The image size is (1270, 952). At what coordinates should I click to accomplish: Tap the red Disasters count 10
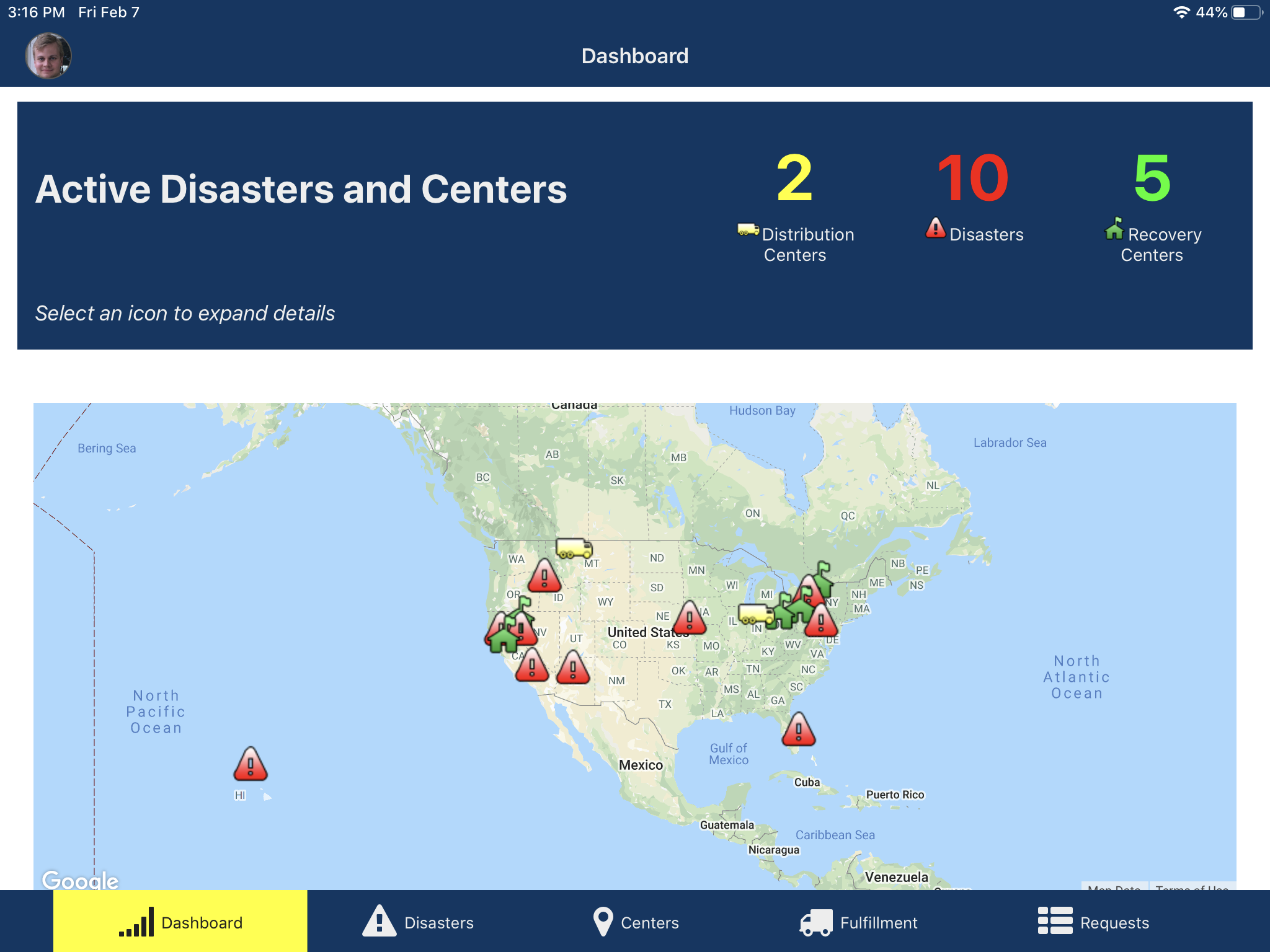coord(973,178)
